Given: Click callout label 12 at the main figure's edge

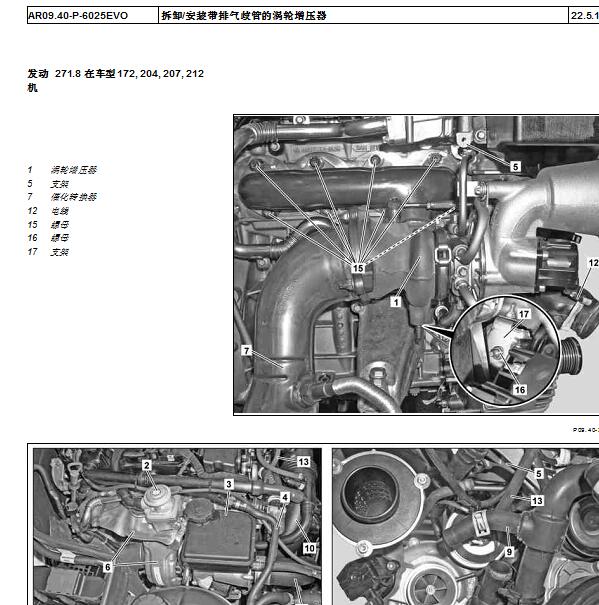Looking at the screenshot, I should coord(593,263).
